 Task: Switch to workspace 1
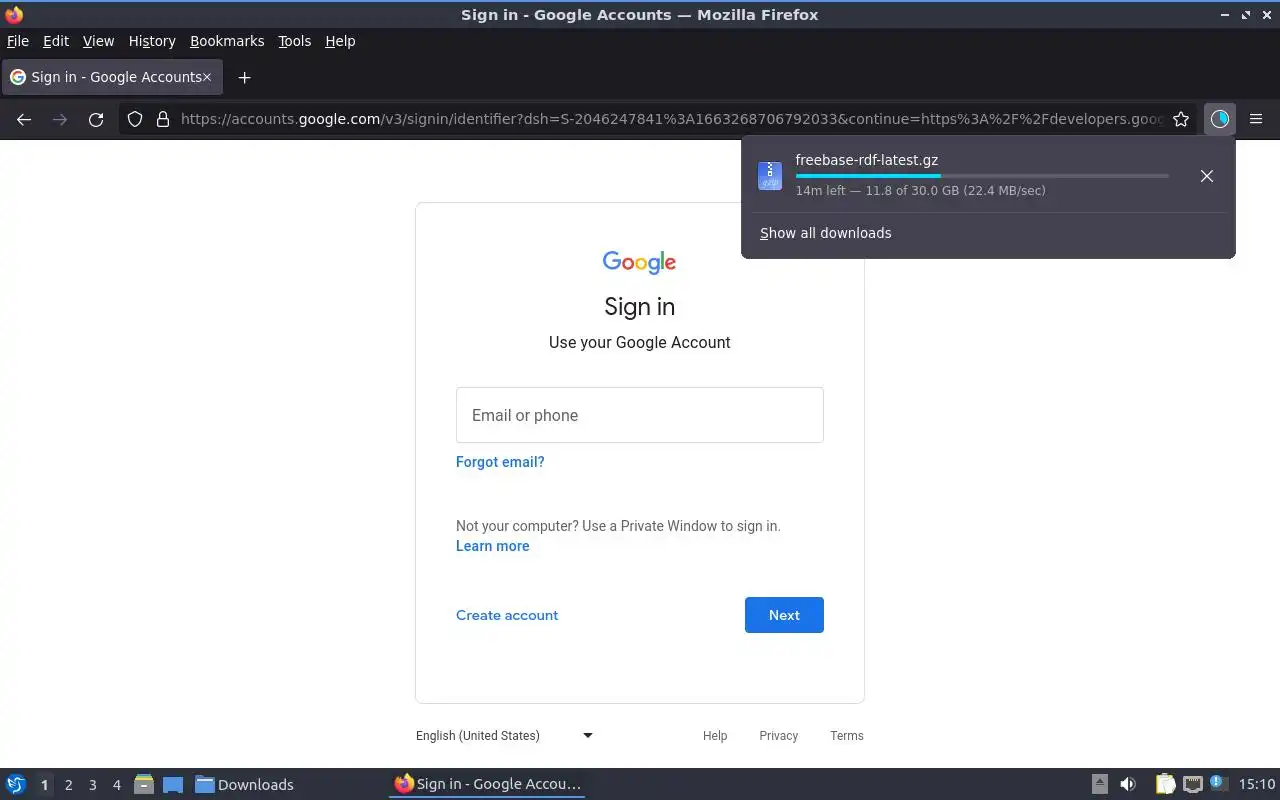44,785
